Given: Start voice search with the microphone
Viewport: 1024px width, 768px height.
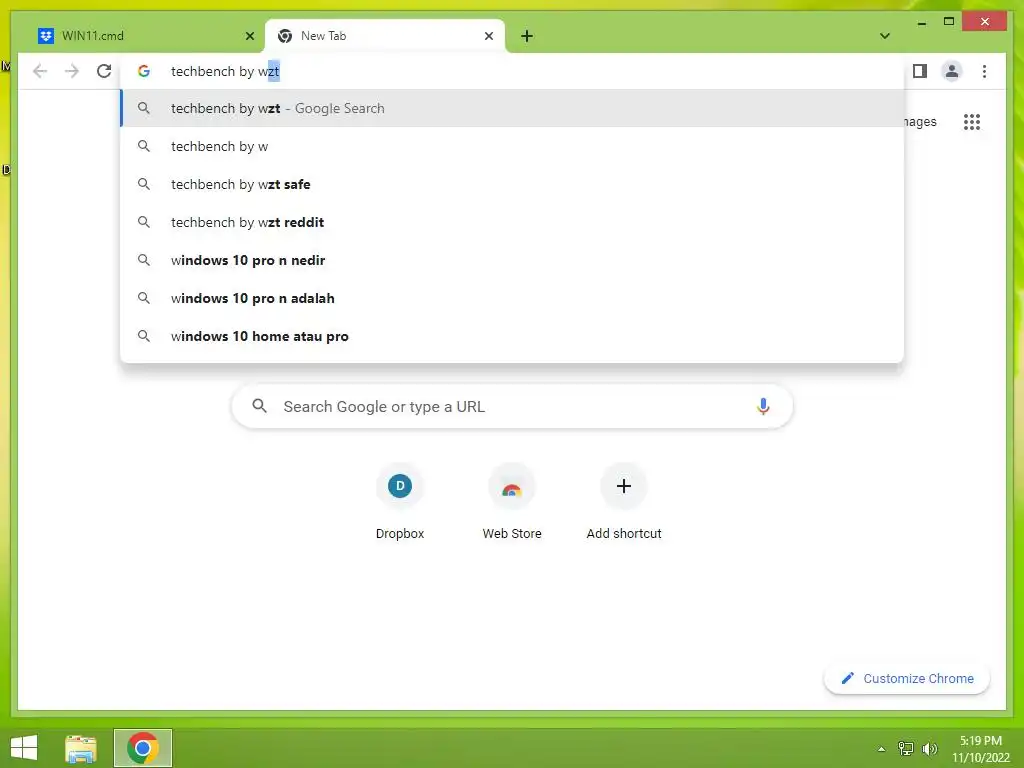Looking at the screenshot, I should tap(763, 406).
